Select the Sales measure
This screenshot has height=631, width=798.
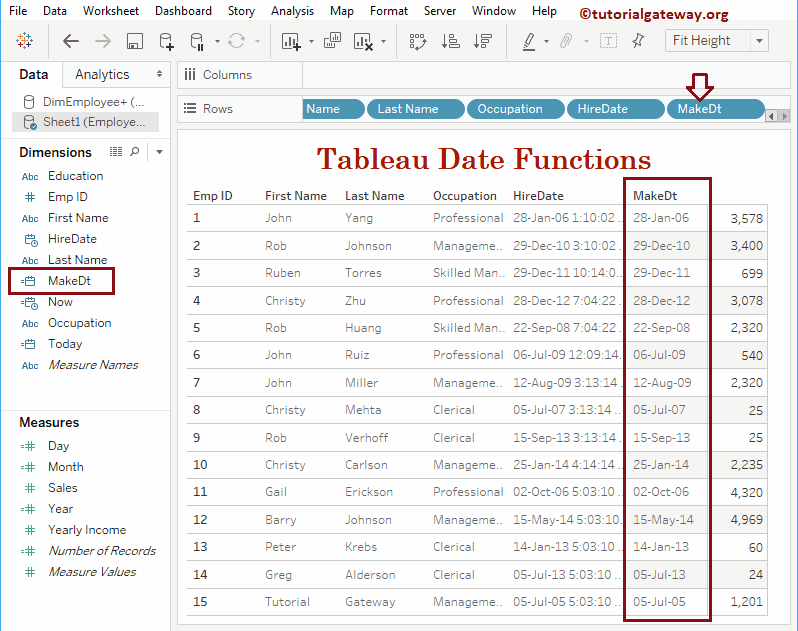[x=63, y=488]
